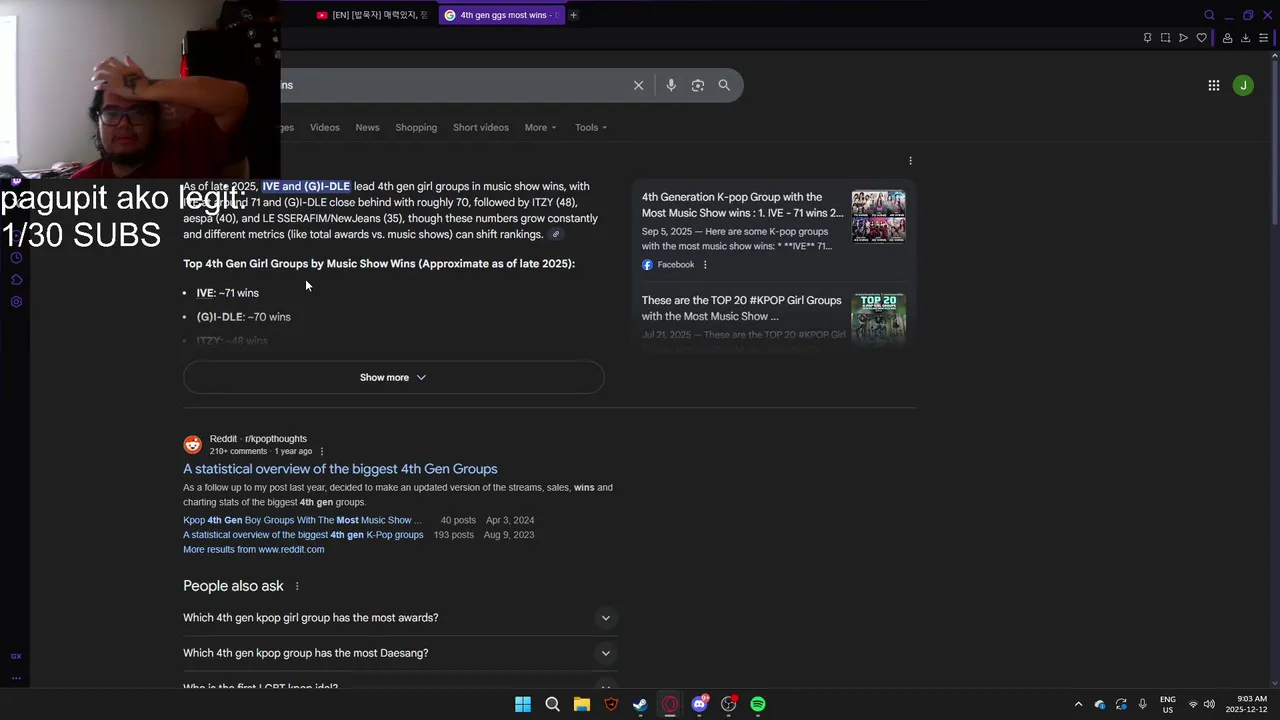Select the '(G)I-DLE: ~70 wins' list item
The image size is (1280, 720).
pos(243,317)
